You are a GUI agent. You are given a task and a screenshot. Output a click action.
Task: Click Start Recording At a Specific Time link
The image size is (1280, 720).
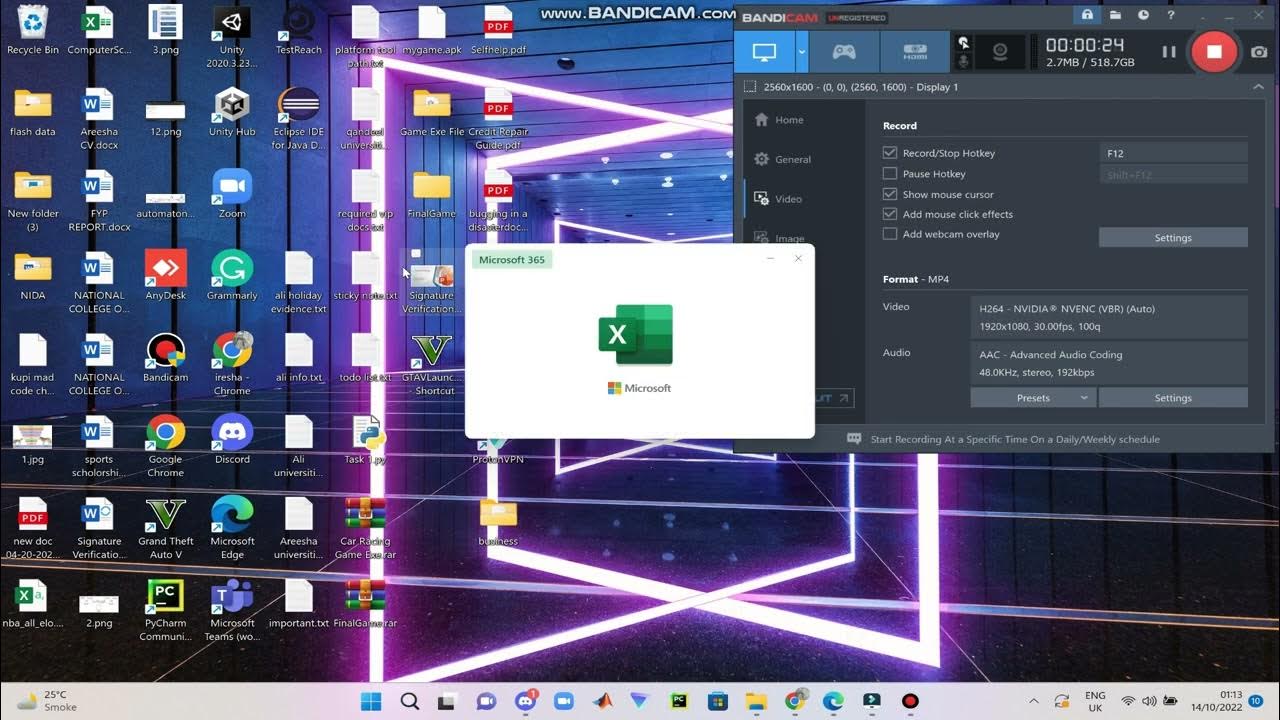(1015, 439)
